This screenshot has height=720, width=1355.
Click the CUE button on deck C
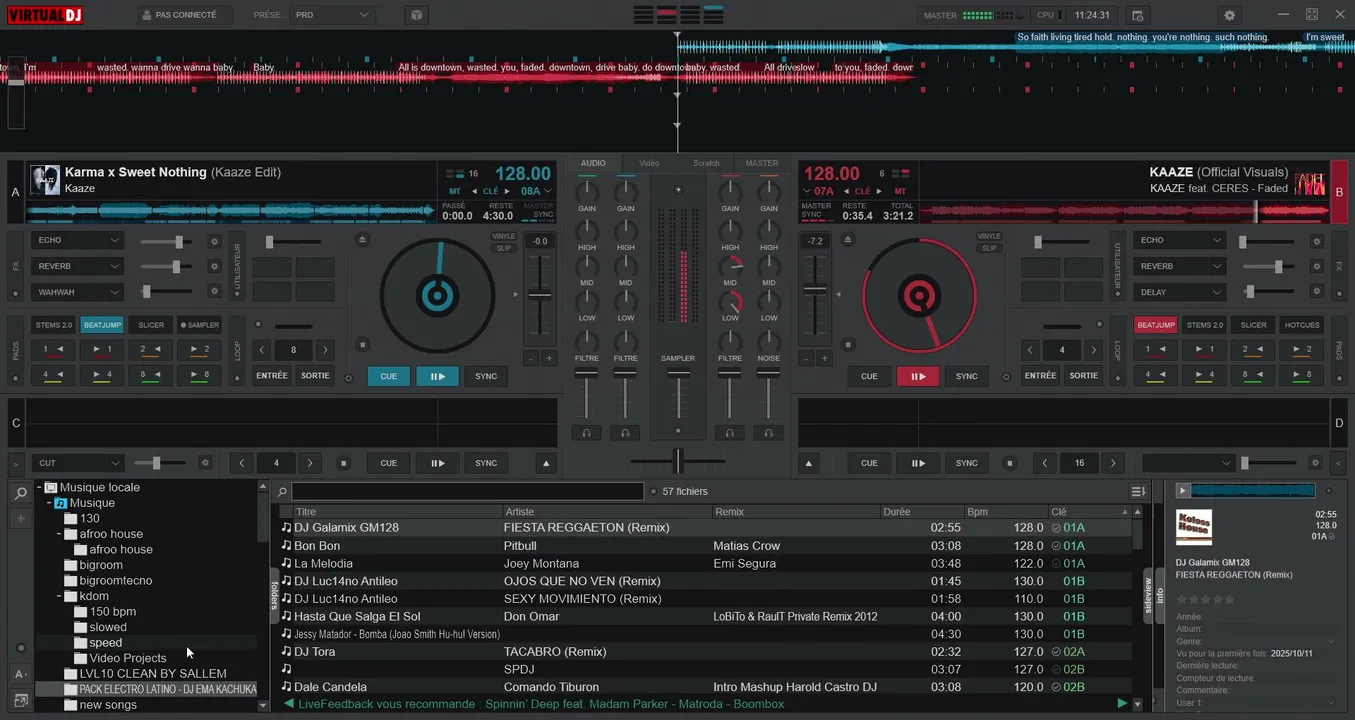tap(388, 463)
